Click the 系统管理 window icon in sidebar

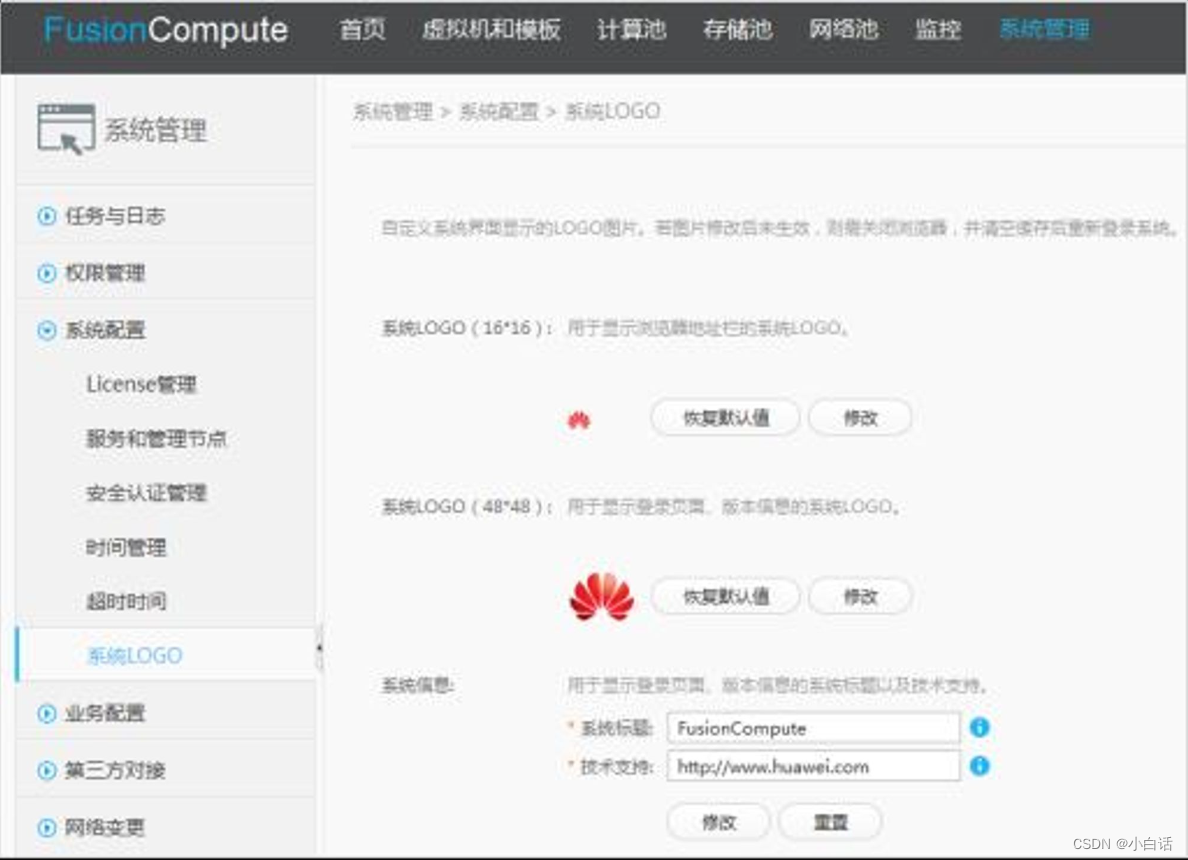(66, 129)
